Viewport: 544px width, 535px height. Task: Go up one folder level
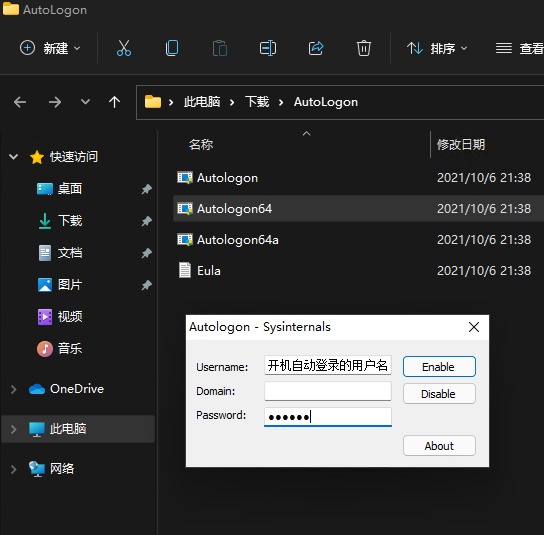[114, 102]
